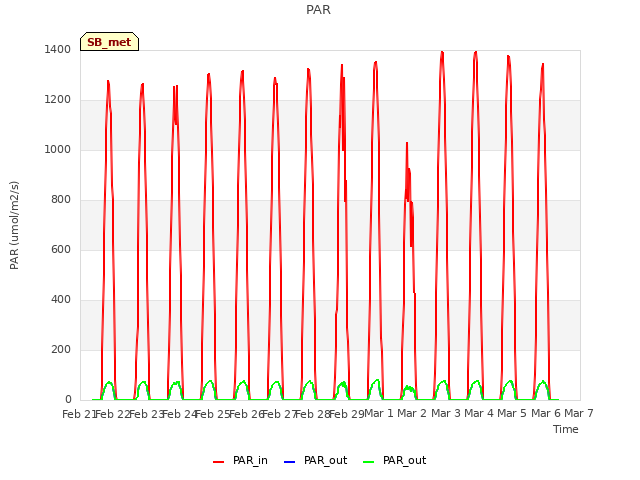The image size is (640, 480).
Task: Click the 200 y-axis tick label
Action: (x=61, y=349)
